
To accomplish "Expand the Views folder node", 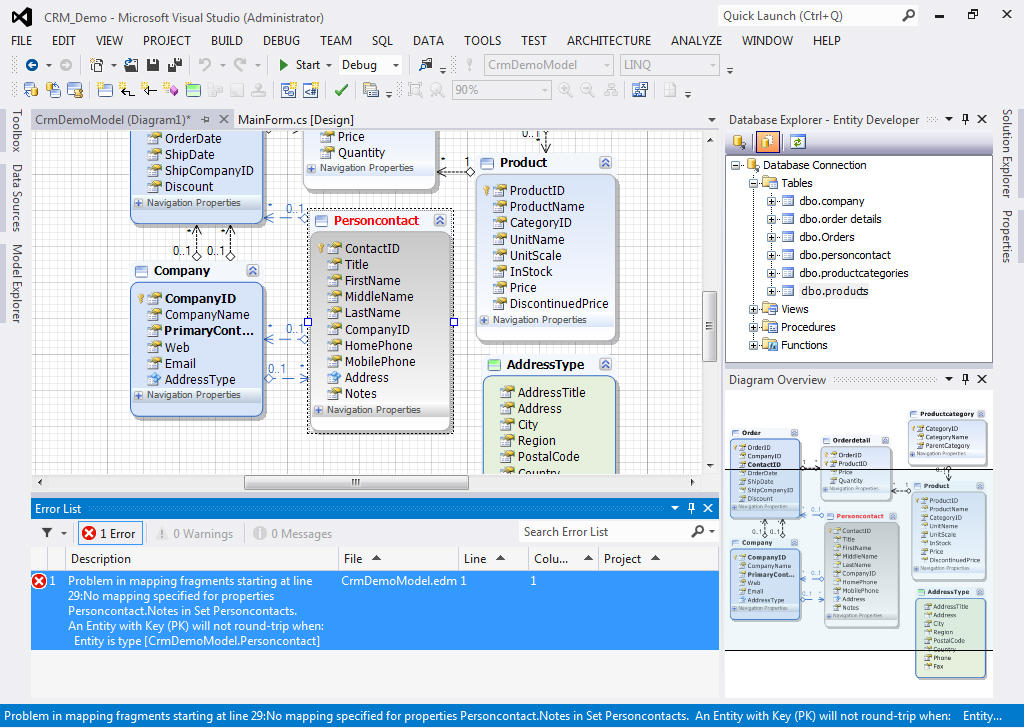I will pos(754,309).
